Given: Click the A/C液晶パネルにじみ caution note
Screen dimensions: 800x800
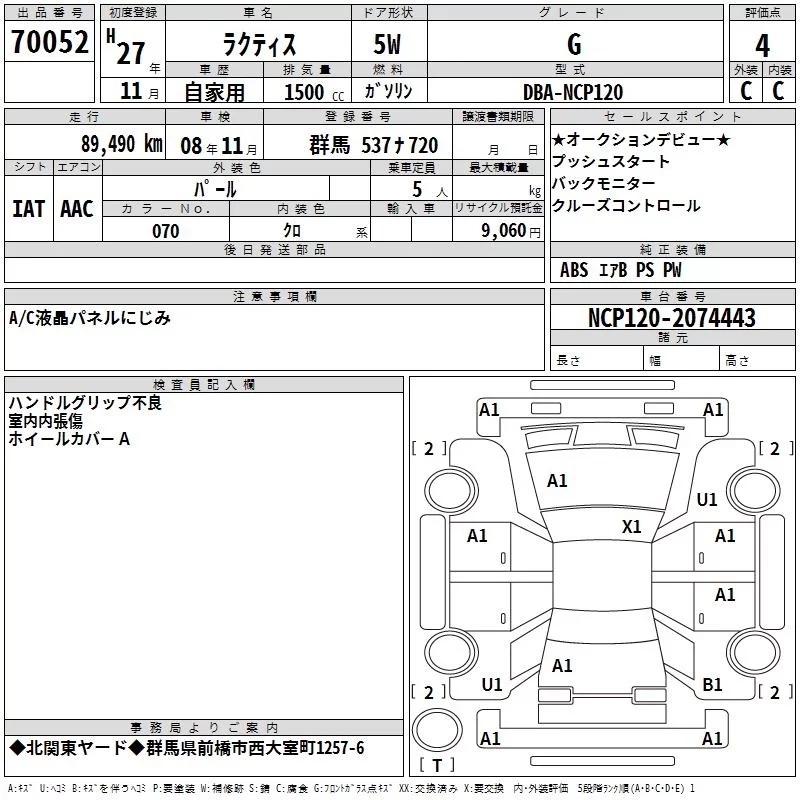Looking at the screenshot, I should pyautogui.click(x=90, y=318).
